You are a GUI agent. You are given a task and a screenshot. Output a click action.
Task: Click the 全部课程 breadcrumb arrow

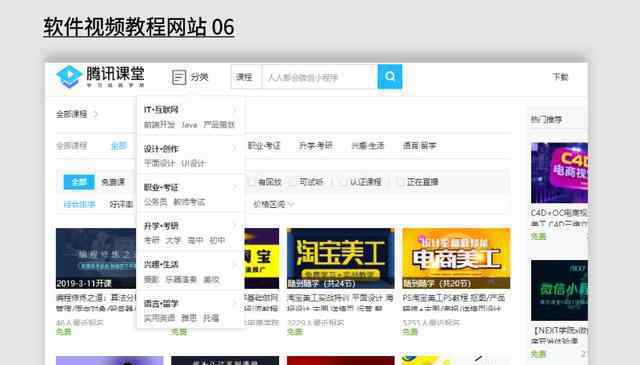(96, 114)
